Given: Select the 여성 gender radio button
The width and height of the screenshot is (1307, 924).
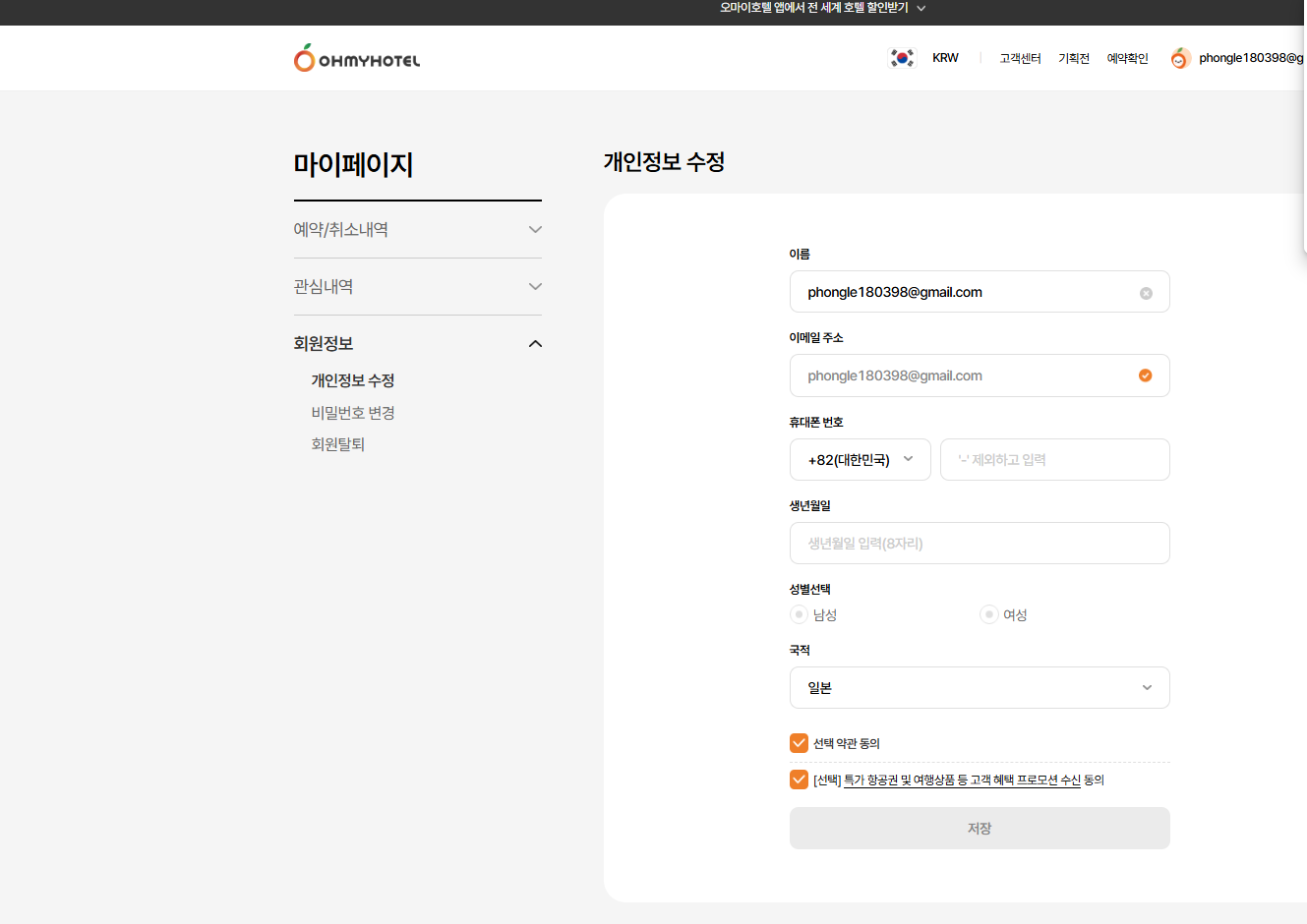Looking at the screenshot, I should click(x=989, y=614).
